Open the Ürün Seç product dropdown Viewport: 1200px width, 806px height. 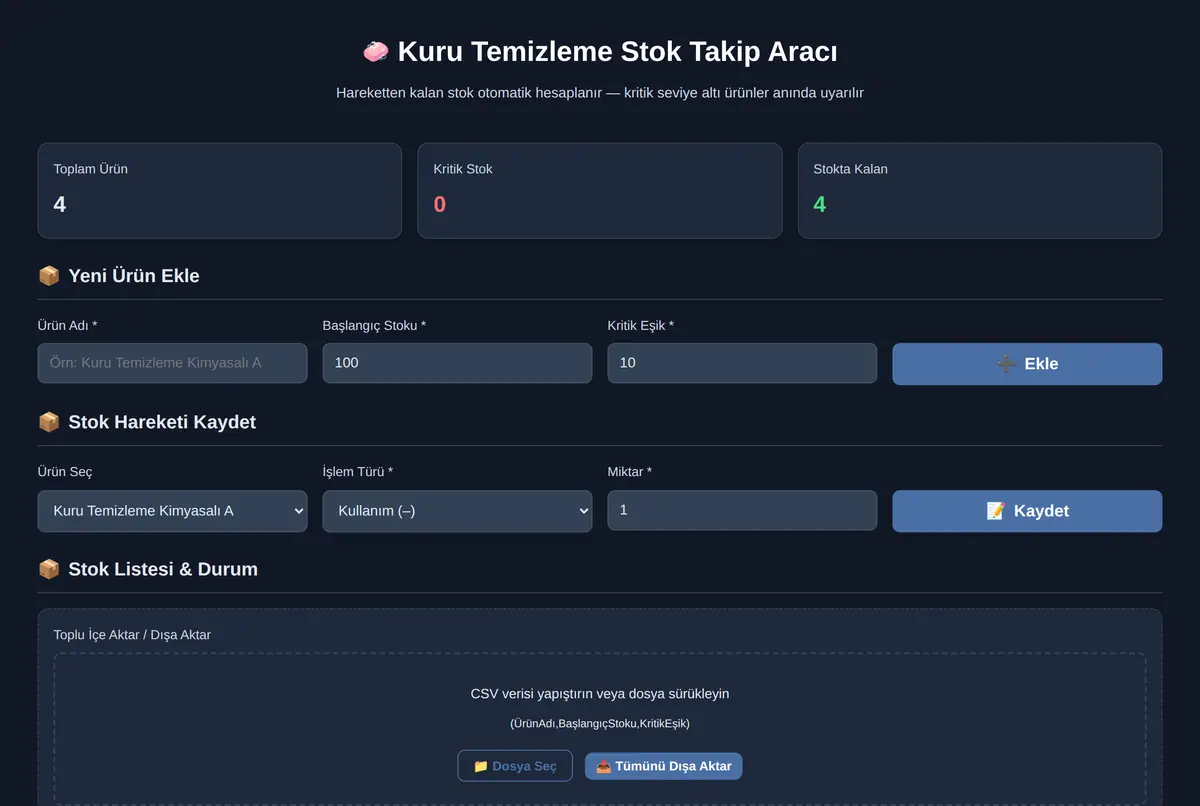(x=172, y=511)
